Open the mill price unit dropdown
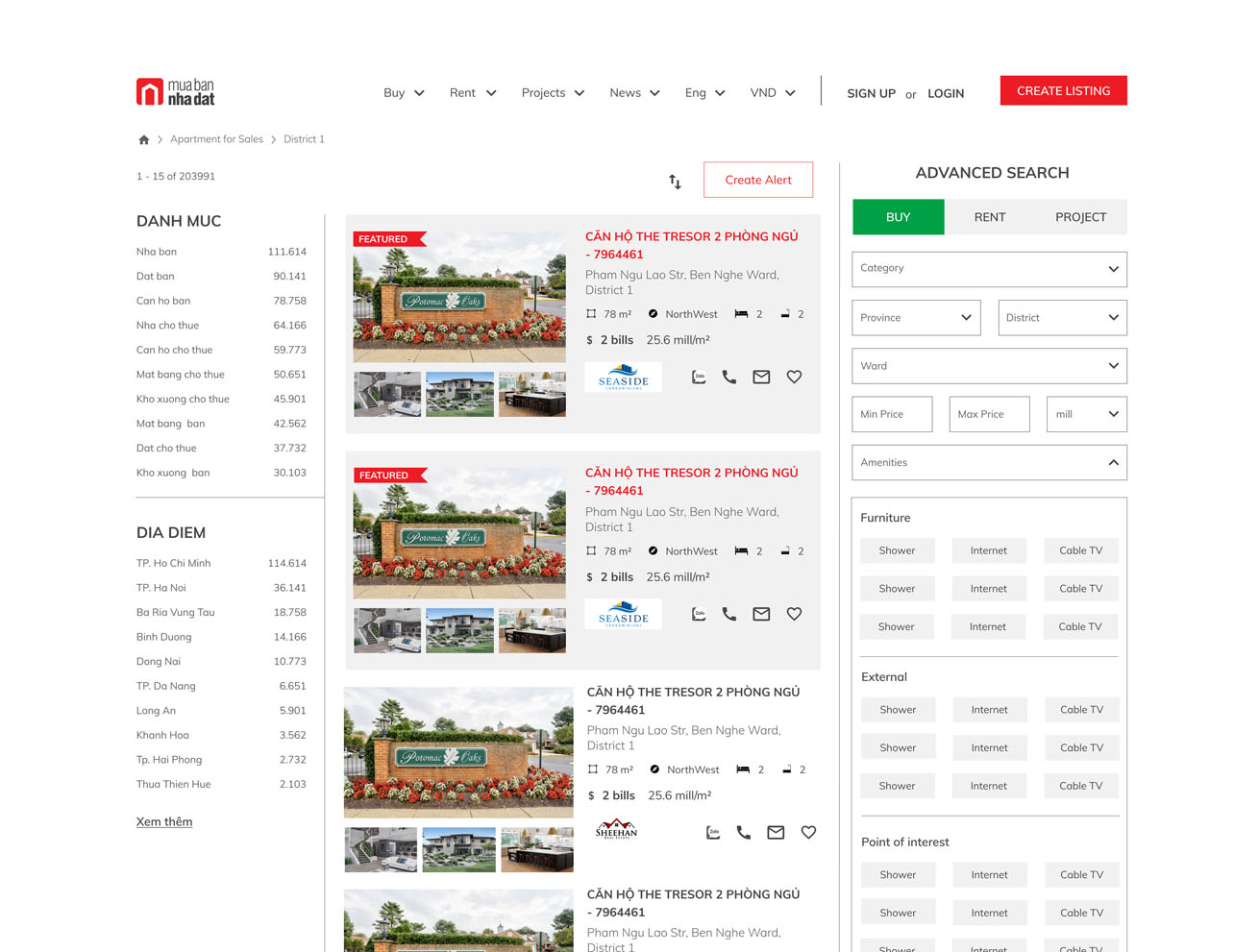Image resolution: width=1259 pixels, height=952 pixels. (x=1087, y=414)
